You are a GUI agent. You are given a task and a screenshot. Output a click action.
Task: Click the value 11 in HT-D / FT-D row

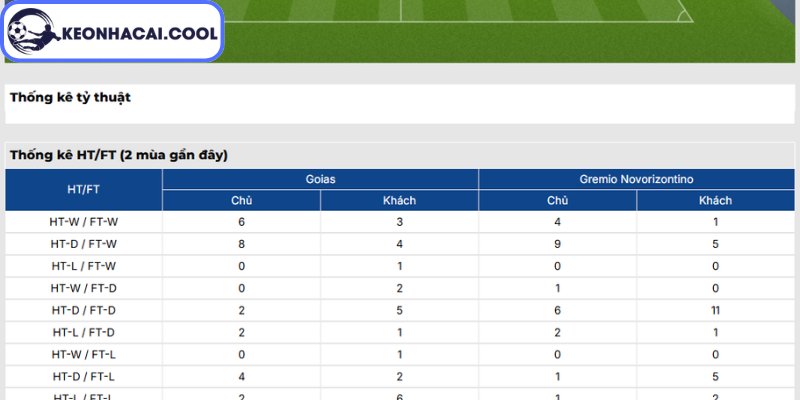tap(715, 310)
